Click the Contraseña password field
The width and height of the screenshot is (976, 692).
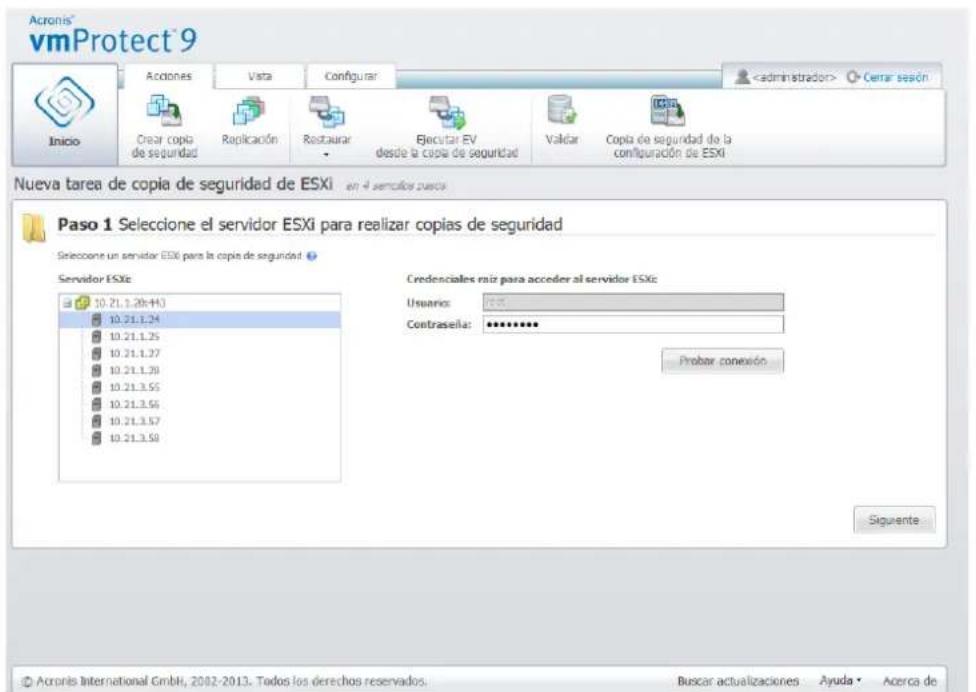click(x=633, y=324)
